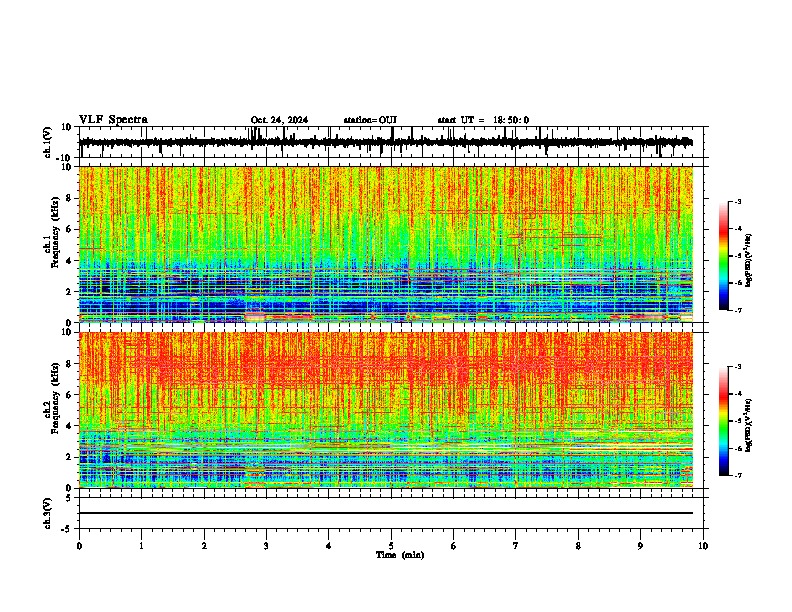Screen dimensions: 792x612
Task: Click the 6 kHz tick label on the ch.2 frequency axis
Action: (x=69, y=394)
